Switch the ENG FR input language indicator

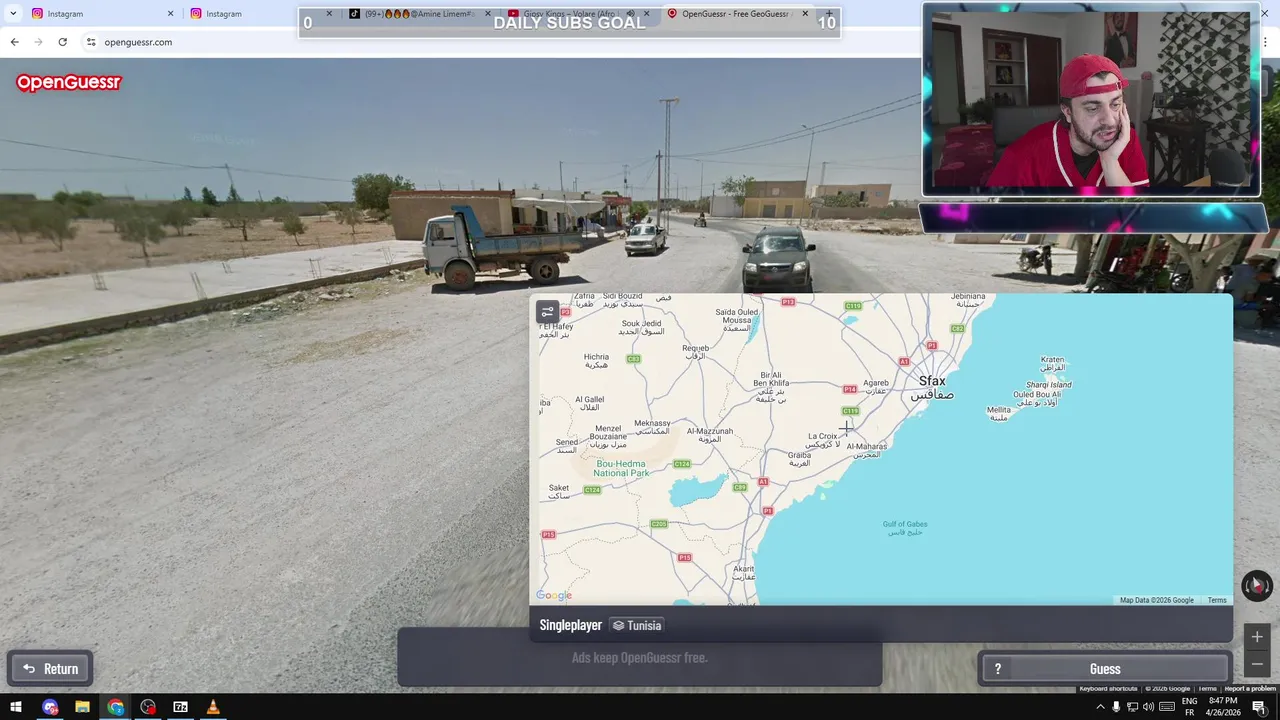tap(1190, 707)
